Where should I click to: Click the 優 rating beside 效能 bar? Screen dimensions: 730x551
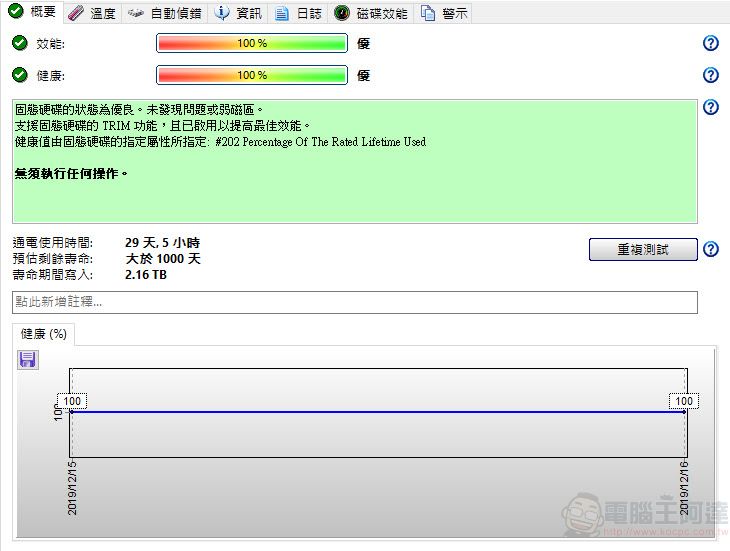click(364, 43)
